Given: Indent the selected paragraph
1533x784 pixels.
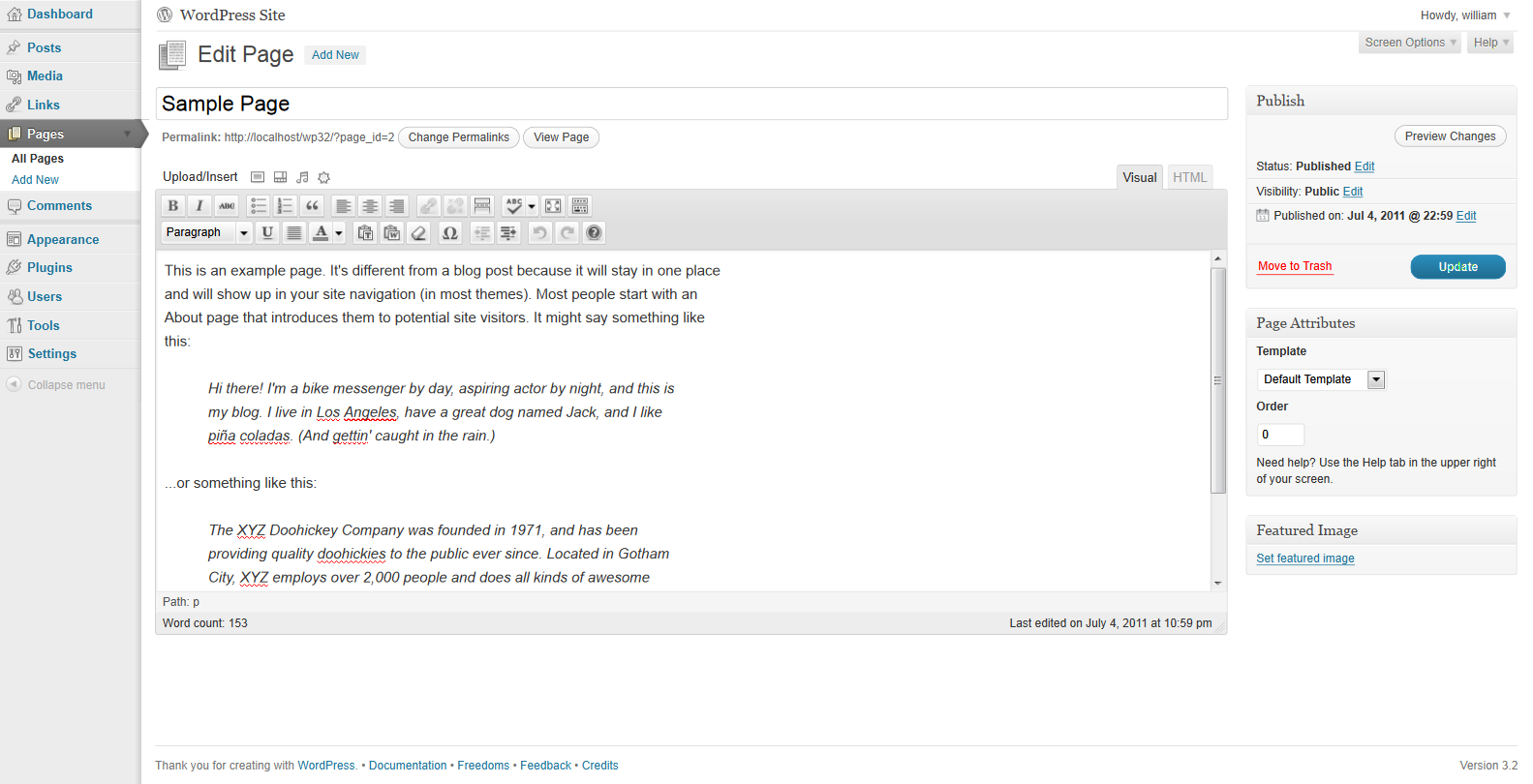Looking at the screenshot, I should pos(508,232).
